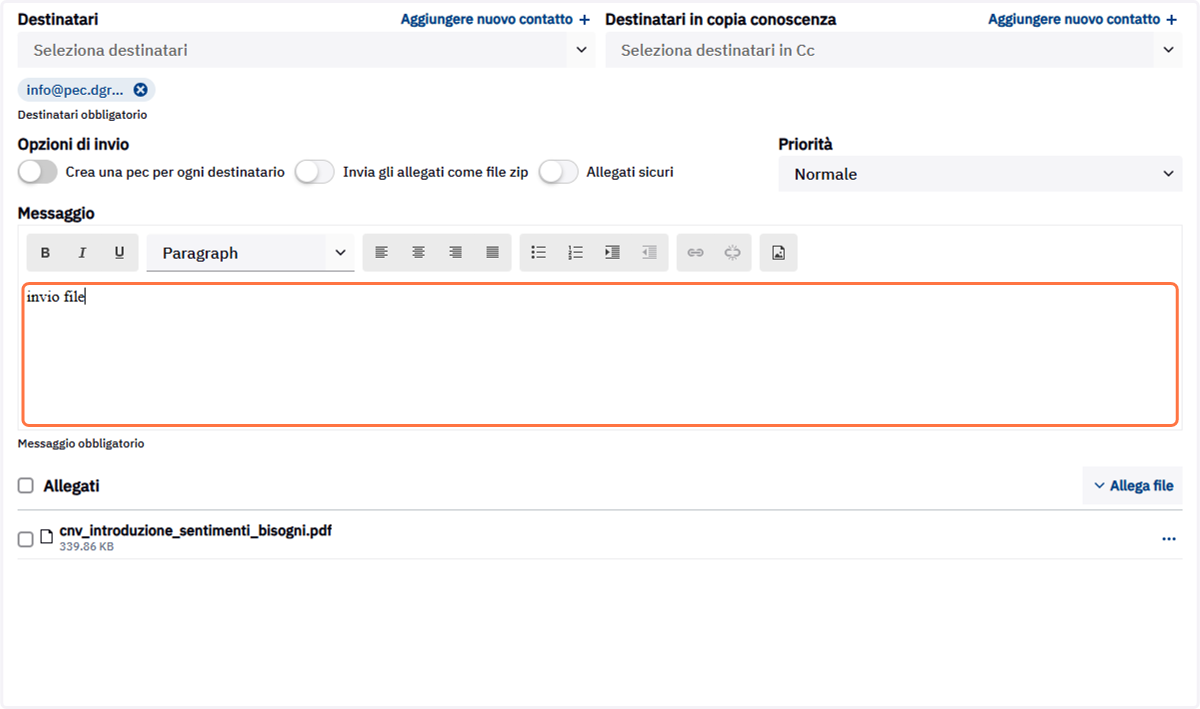Click the 'Destinatari obbligatorio' validation text
Image resolution: width=1200 pixels, height=709 pixels.
point(83,115)
